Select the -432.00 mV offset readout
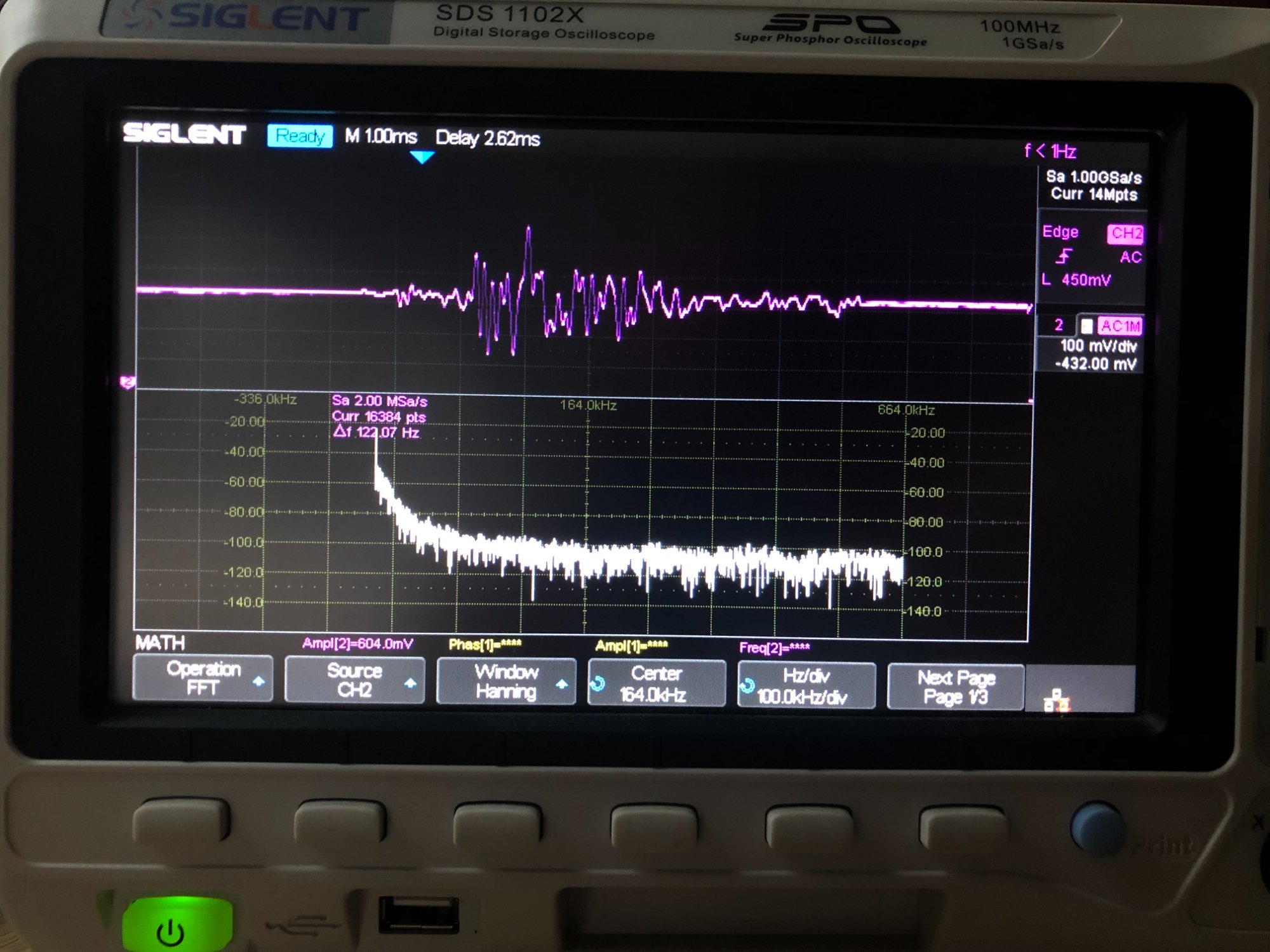The height and width of the screenshot is (952, 1270). (1095, 364)
